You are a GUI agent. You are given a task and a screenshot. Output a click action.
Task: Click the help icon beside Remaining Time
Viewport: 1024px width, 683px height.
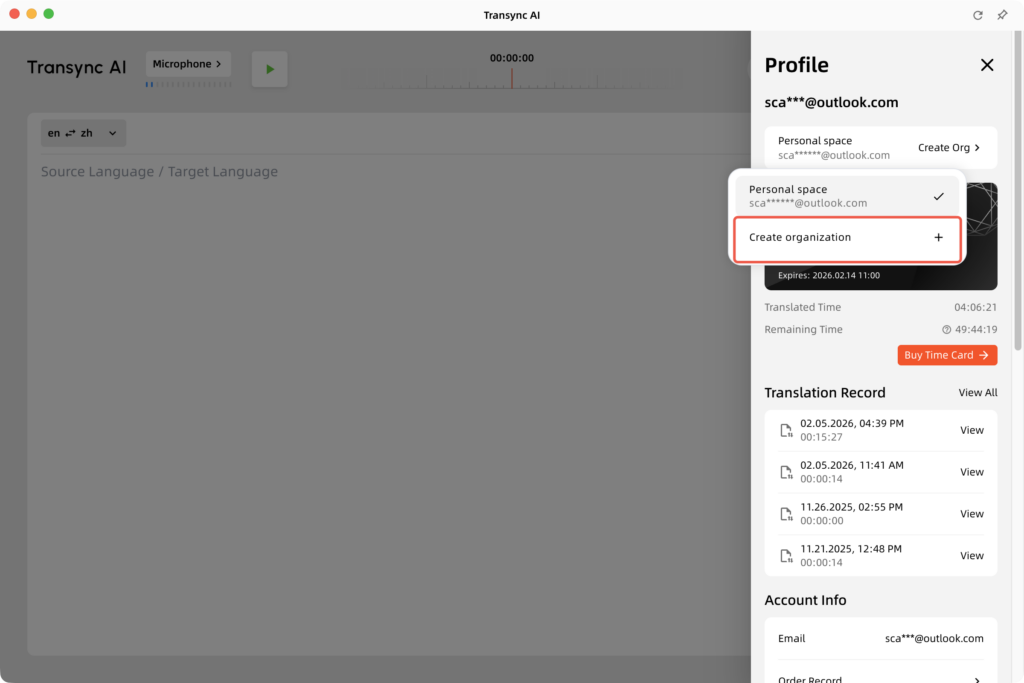[946, 330]
